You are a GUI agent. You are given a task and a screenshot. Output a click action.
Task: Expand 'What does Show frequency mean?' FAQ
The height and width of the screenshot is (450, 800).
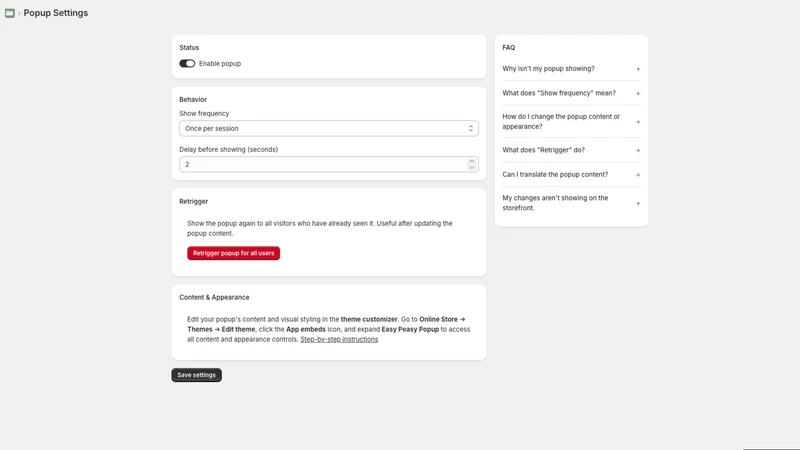[x=571, y=93]
